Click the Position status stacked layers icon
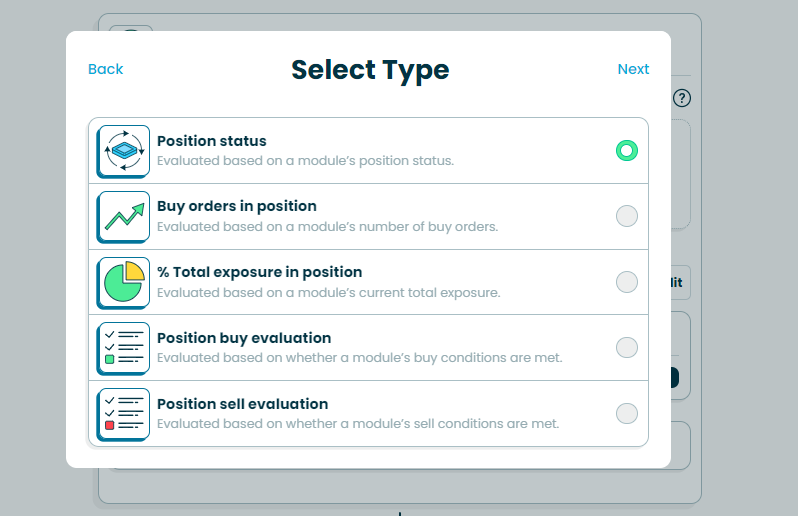 pyautogui.click(x=124, y=150)
